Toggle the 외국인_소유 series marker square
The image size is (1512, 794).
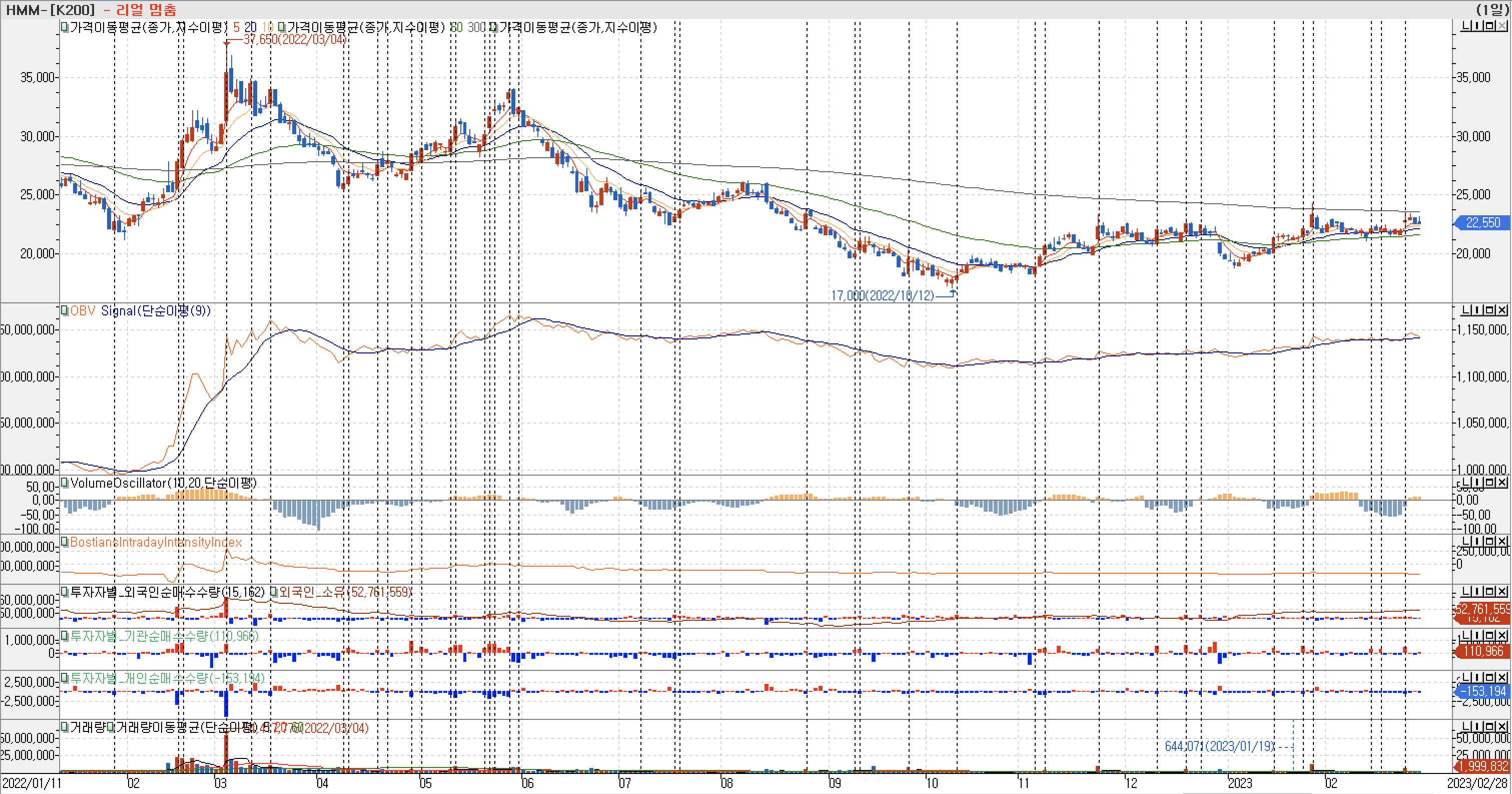[x=274, y=591]
